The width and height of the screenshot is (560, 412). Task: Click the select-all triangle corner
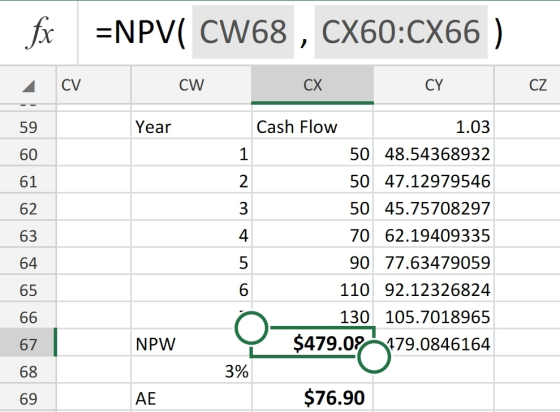click(x=28, y=86)
